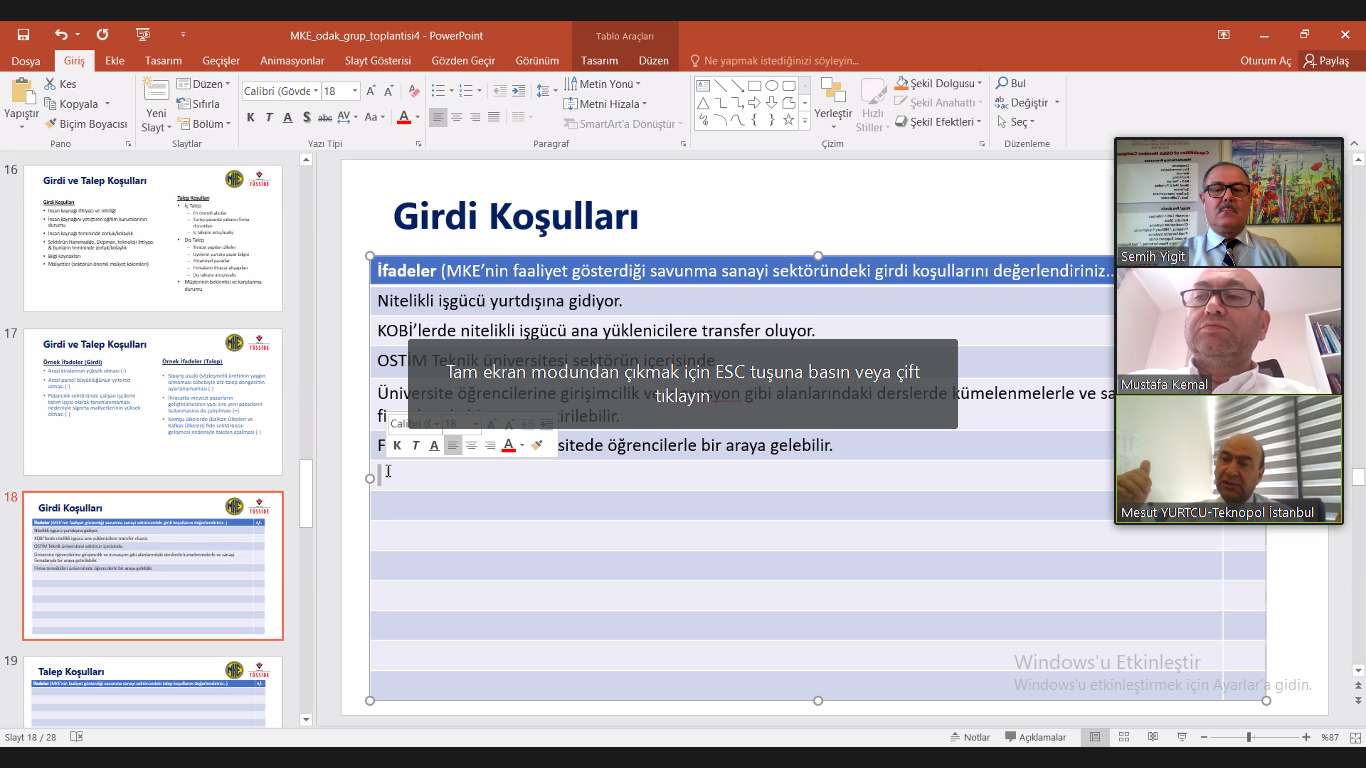This screenshot has width=1366, height=768.
Task: Switch to Slide Sorter view in status bar
Action: (x=1126, y=737)
